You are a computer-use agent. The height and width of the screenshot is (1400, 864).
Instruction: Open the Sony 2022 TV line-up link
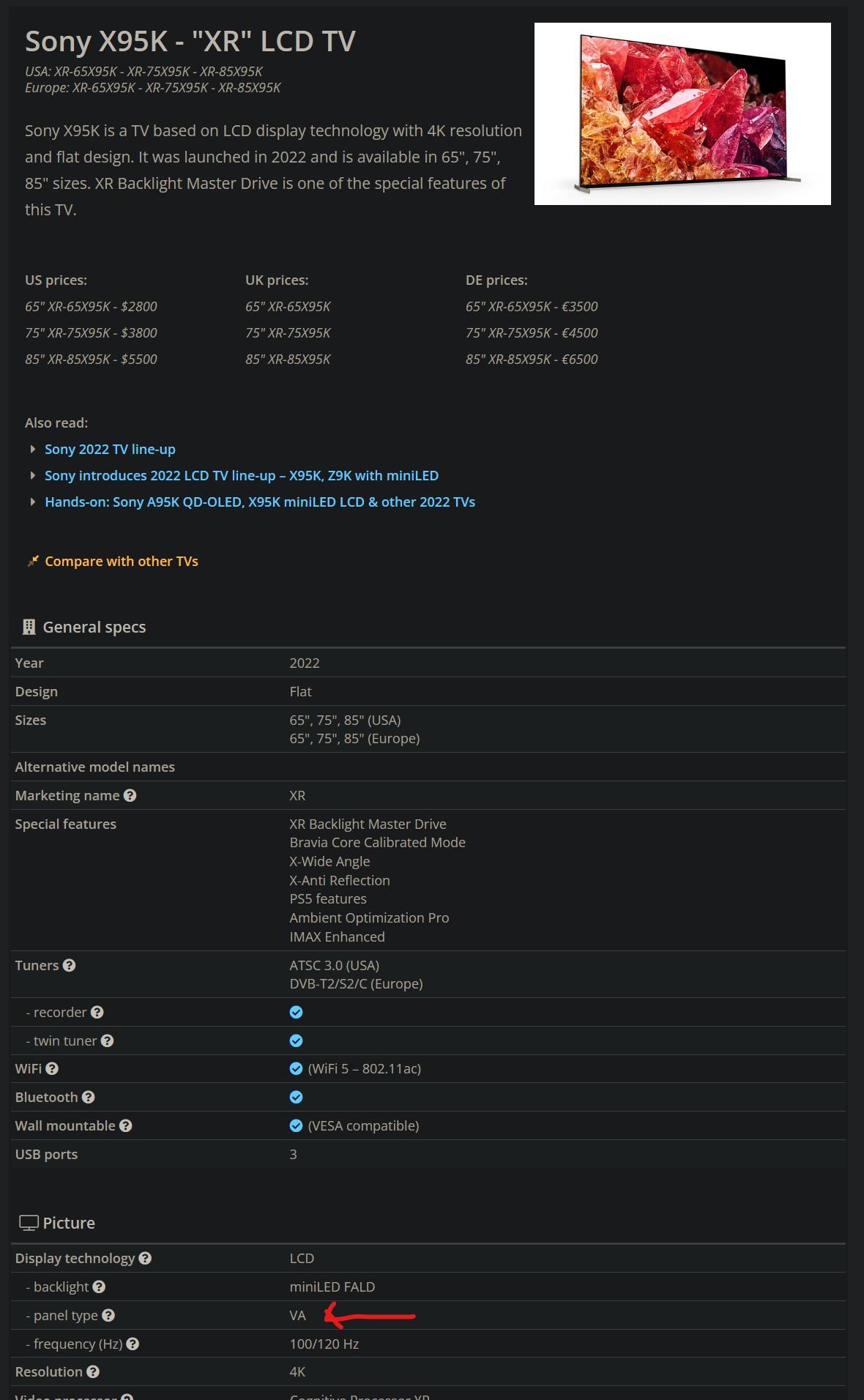(x=110, y=449)
